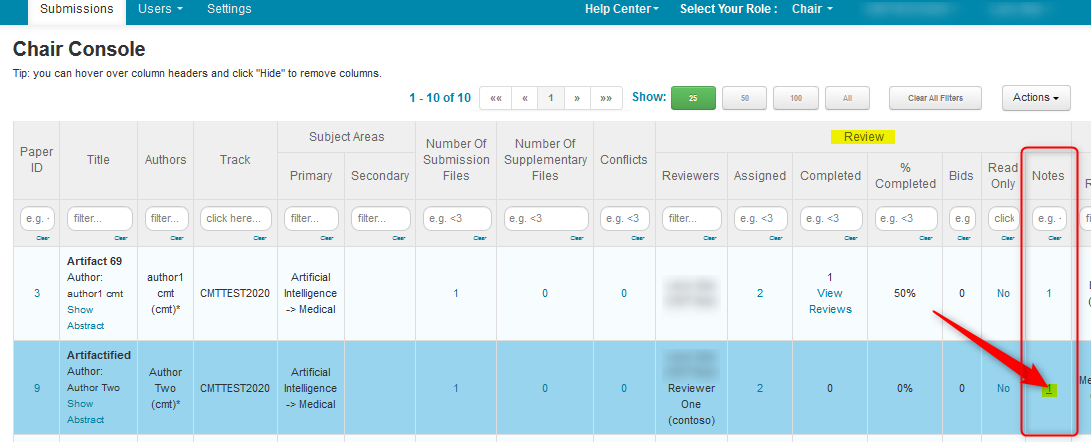The height and width of the screenshot is (442, 1091).
Task: Open the Help Center dropdown
Action: click(621, 9)
